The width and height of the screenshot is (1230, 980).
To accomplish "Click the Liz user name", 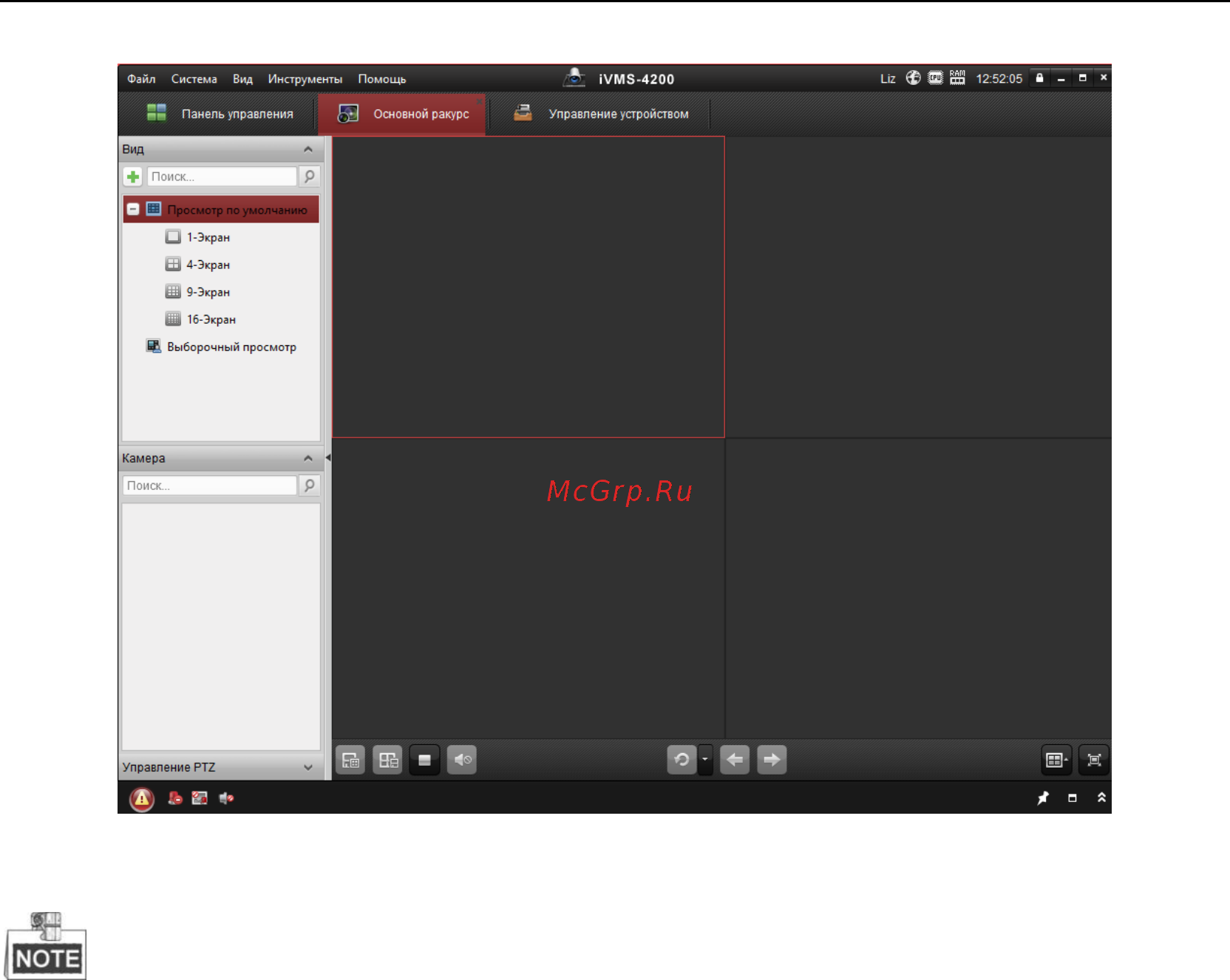I will pos(888,78).
